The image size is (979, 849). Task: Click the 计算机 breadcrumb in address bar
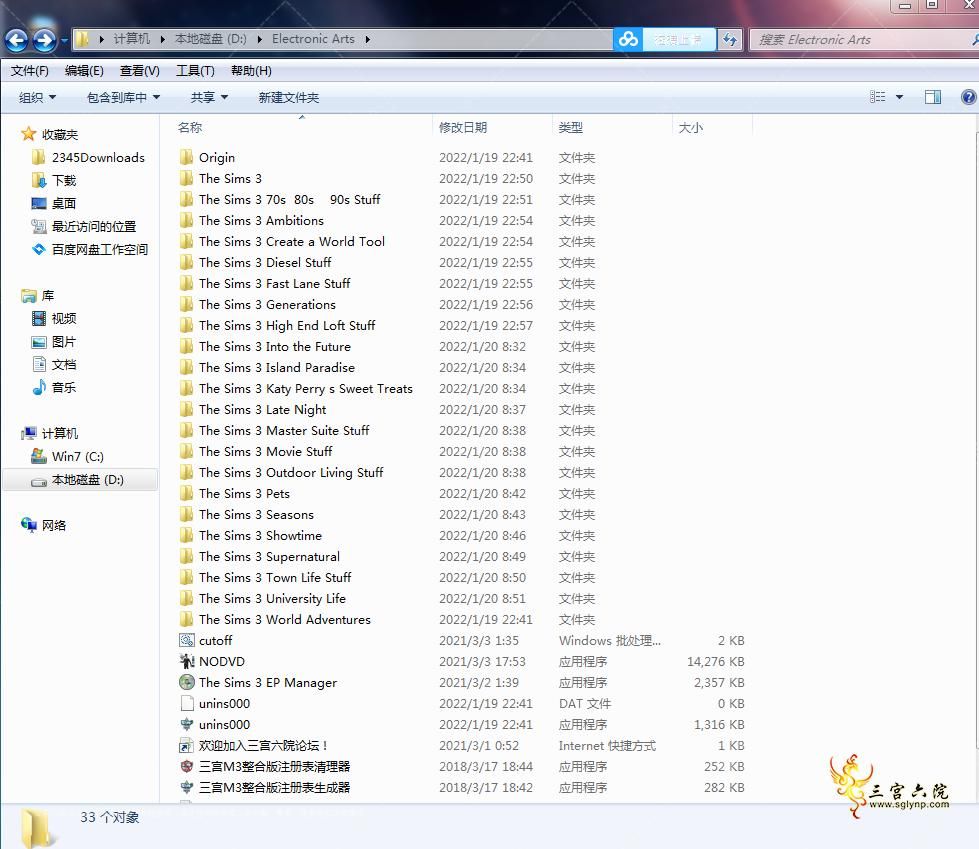click(x=131, y=39)
